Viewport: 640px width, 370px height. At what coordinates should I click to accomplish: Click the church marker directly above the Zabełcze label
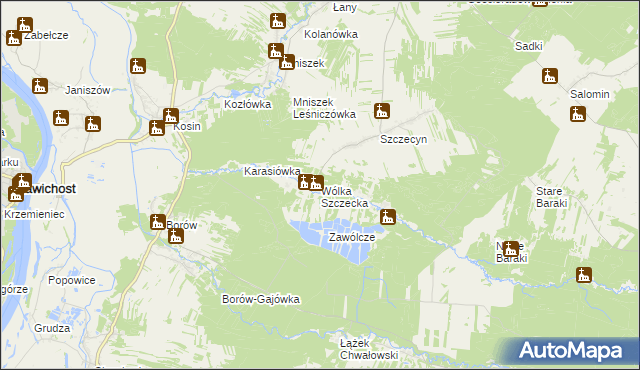click(x=25, y=25)
